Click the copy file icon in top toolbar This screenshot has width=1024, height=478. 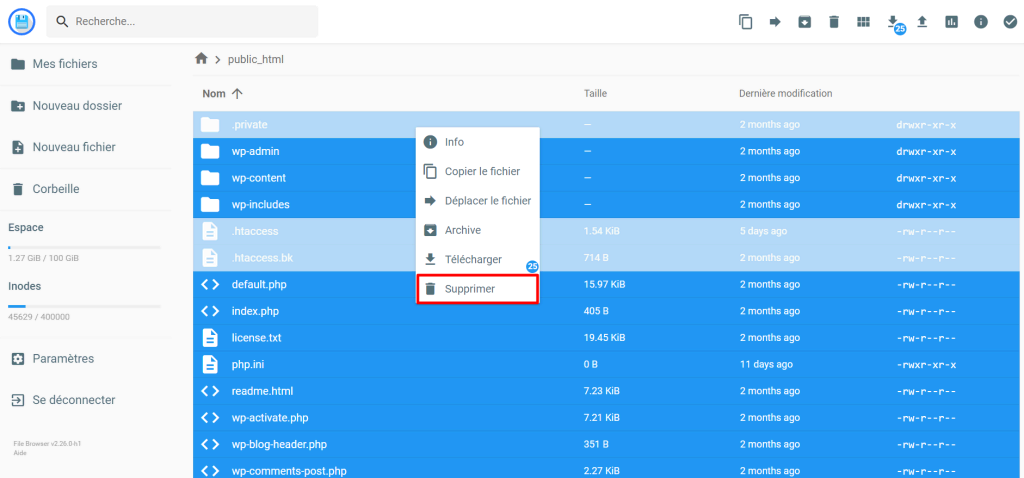click(x=745, y=22)
